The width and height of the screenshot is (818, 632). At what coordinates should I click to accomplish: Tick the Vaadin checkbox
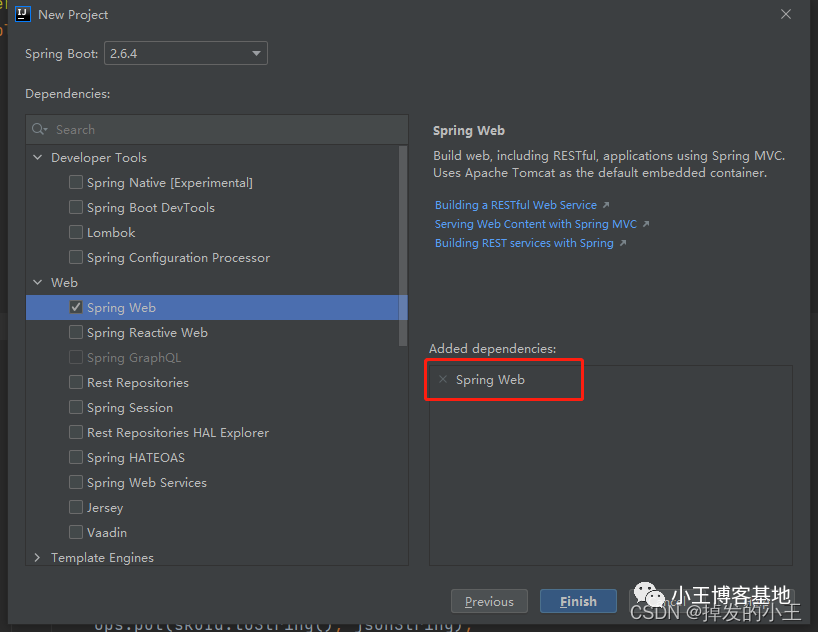pyautogui.click(x=76, y=532)
